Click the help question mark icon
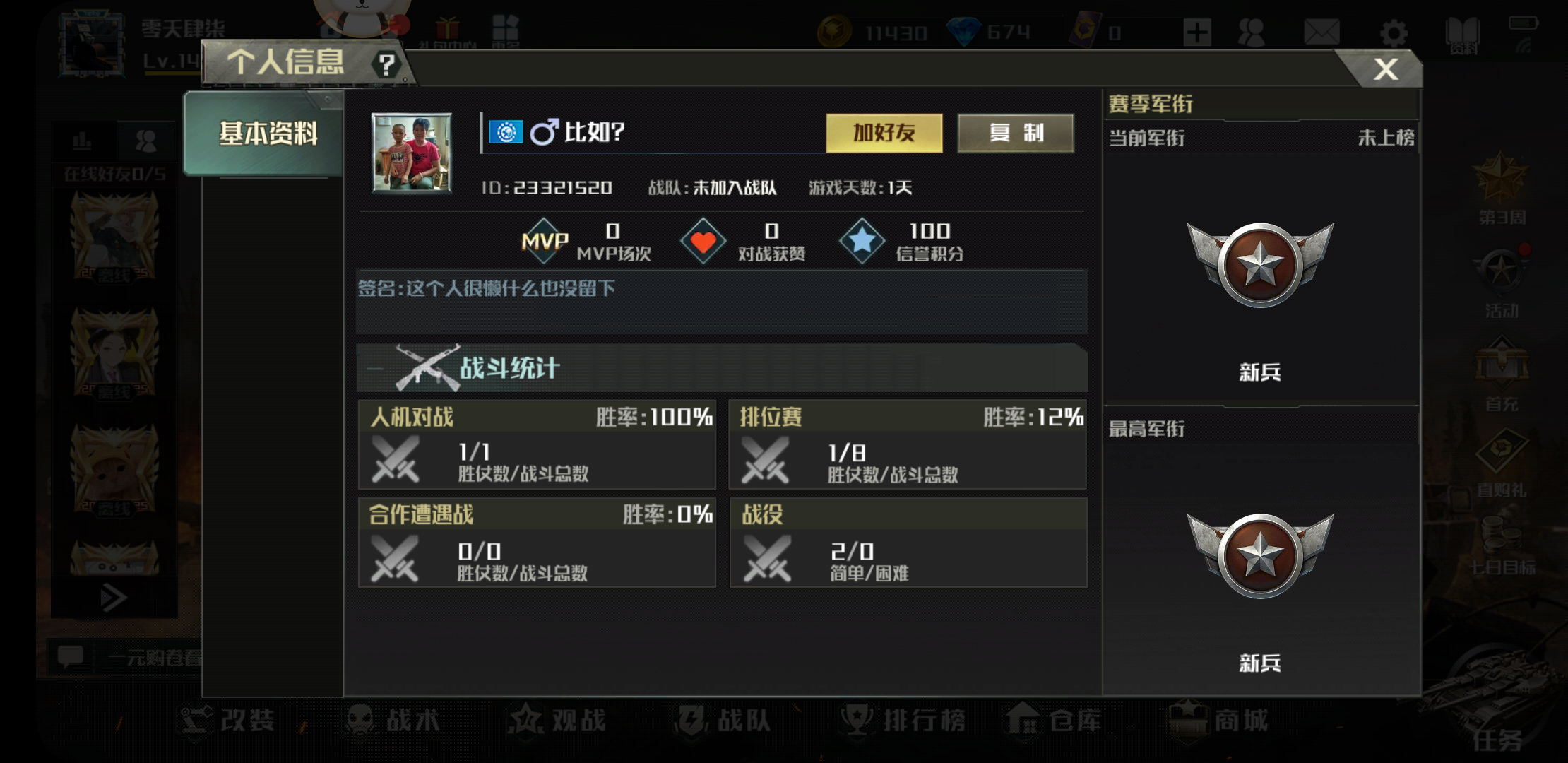Viewport: 1568px width, 763px height. point(386,65)
